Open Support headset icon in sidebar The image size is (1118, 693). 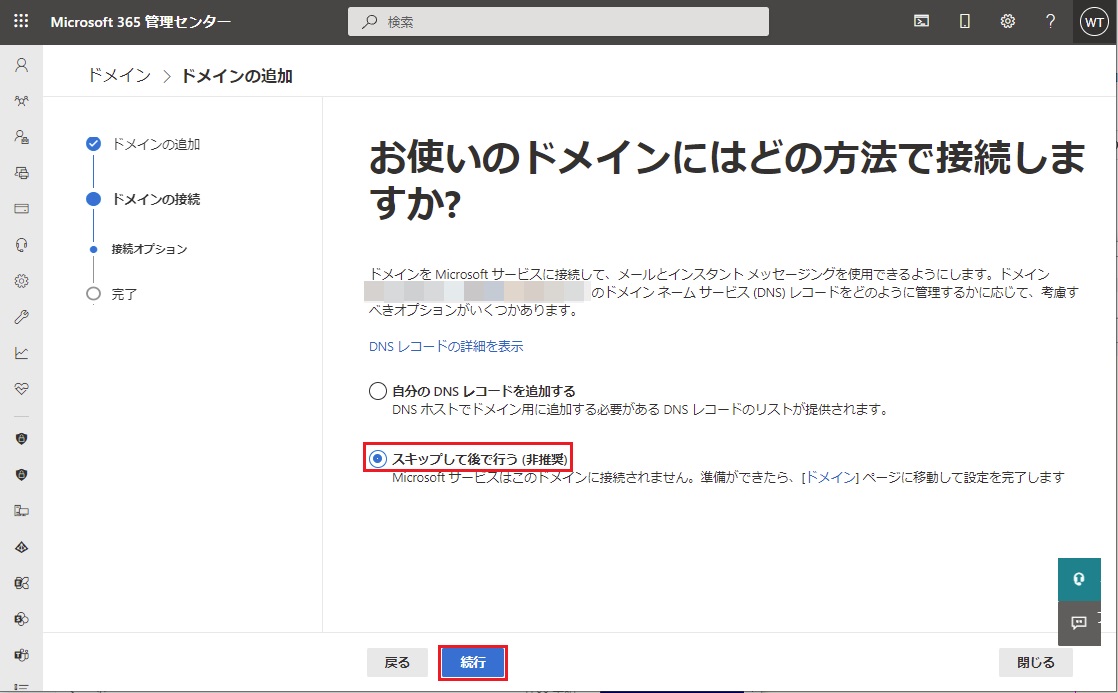tap(21, 245)
